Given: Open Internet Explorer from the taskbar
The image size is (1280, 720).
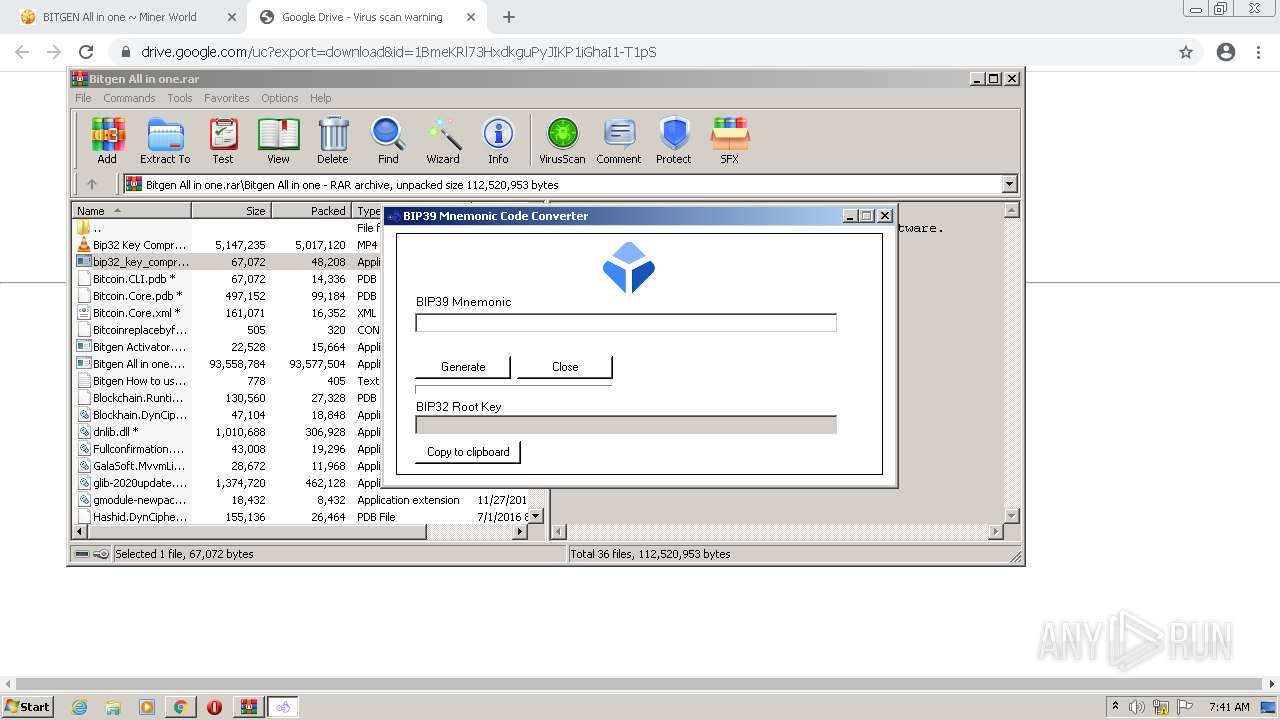Looking at the screenshot, I should pos(80,707).
